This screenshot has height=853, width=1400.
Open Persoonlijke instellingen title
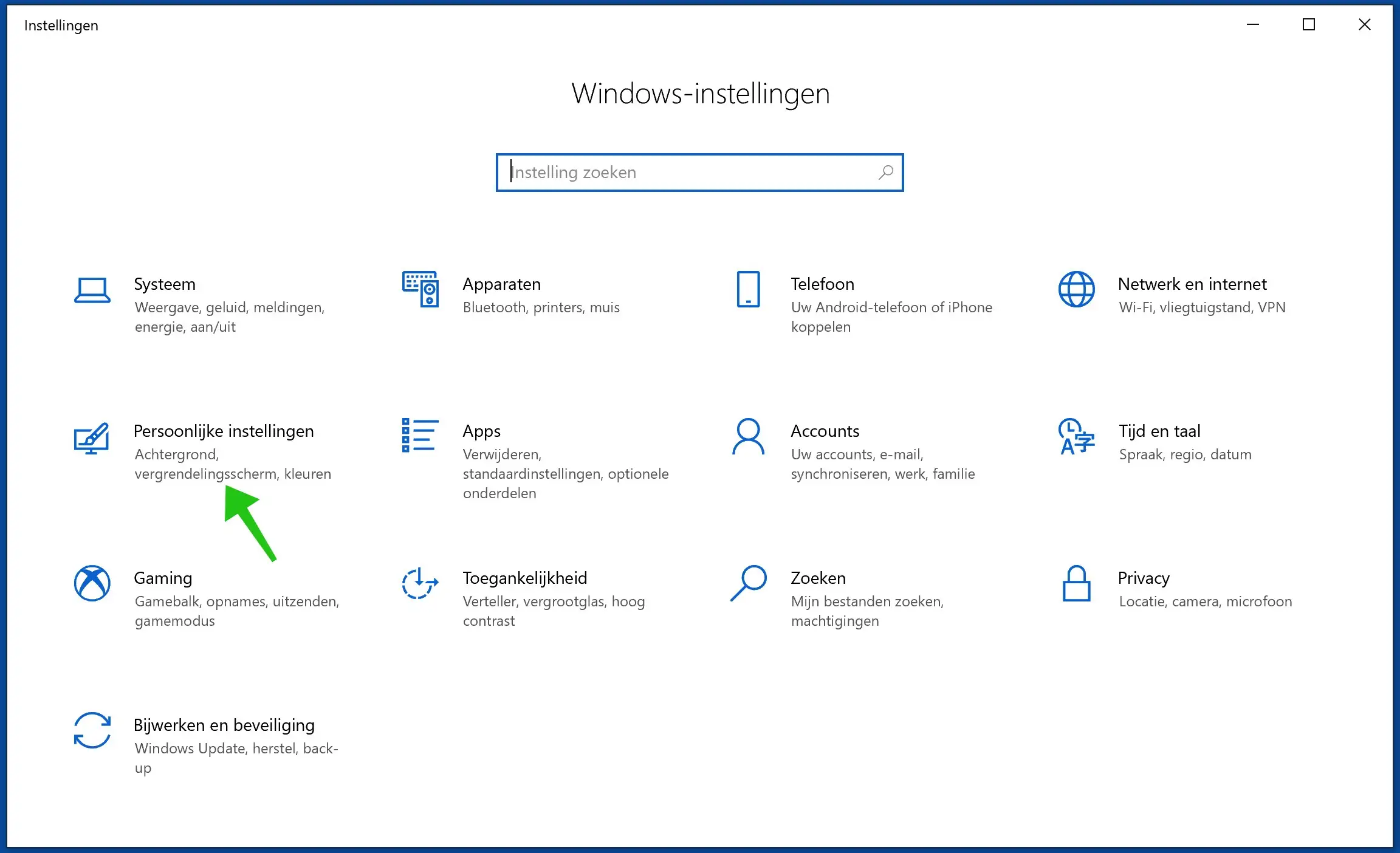click(224, 431)
